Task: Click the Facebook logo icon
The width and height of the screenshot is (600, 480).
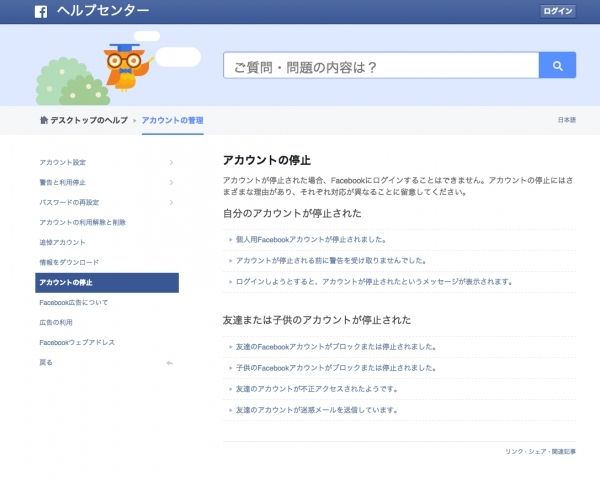Action: (x=41, y=12)
